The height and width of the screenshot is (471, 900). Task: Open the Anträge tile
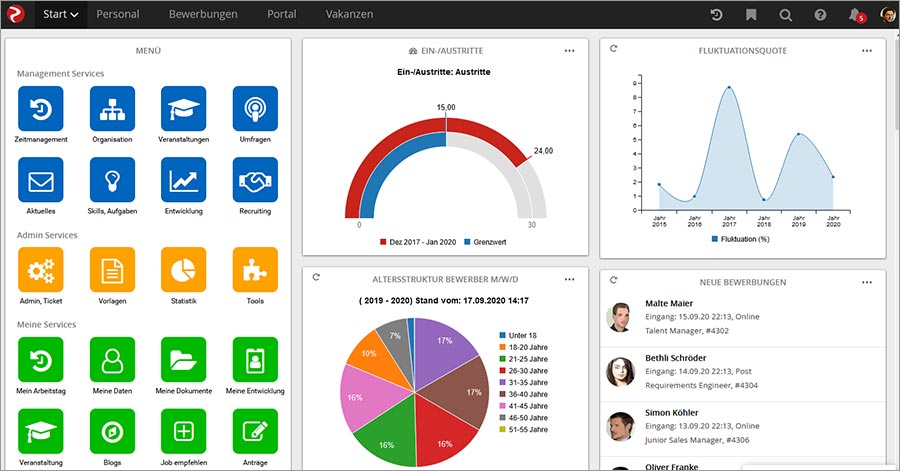255,431
